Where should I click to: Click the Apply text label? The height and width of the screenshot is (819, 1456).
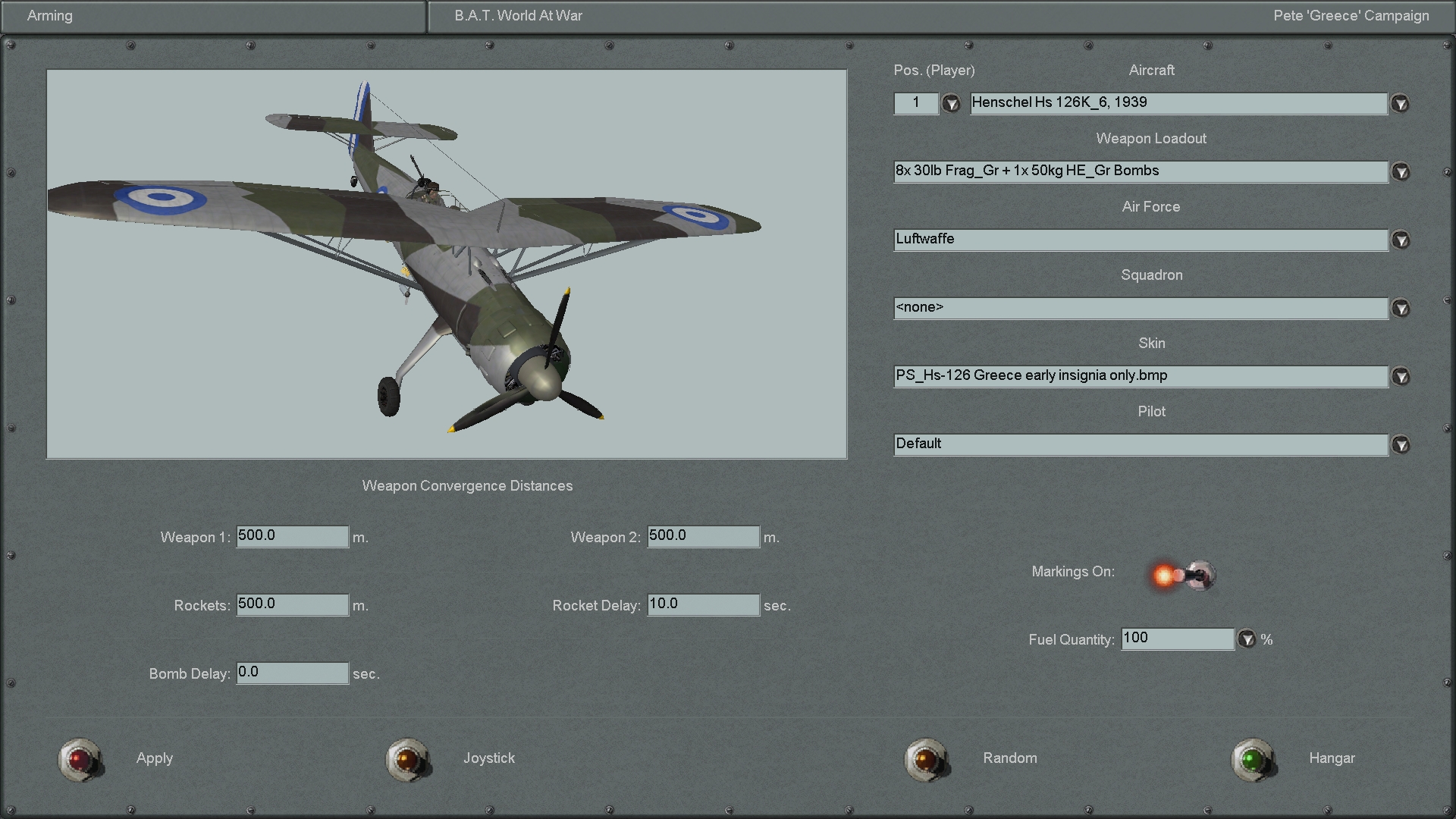(155, 758)
